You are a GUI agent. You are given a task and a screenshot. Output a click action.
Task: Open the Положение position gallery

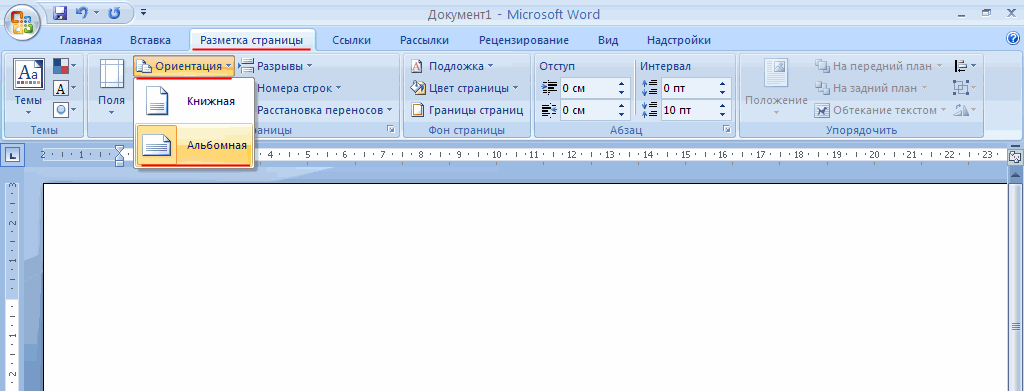point(776,87)
